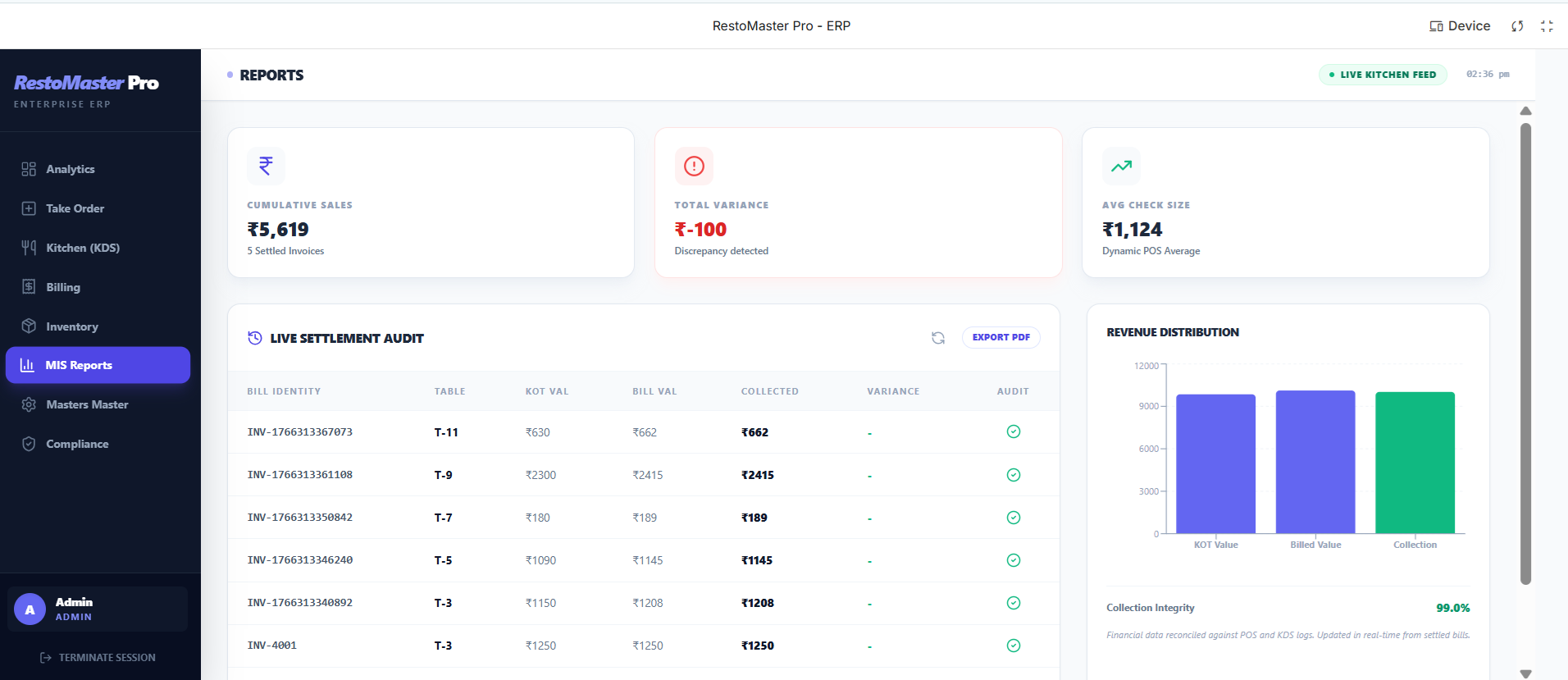Image resolution: width=1568 pixels, height=680 pixels.
Task: Click the red alert icon on Total Variance
Action: click(694, 166)
